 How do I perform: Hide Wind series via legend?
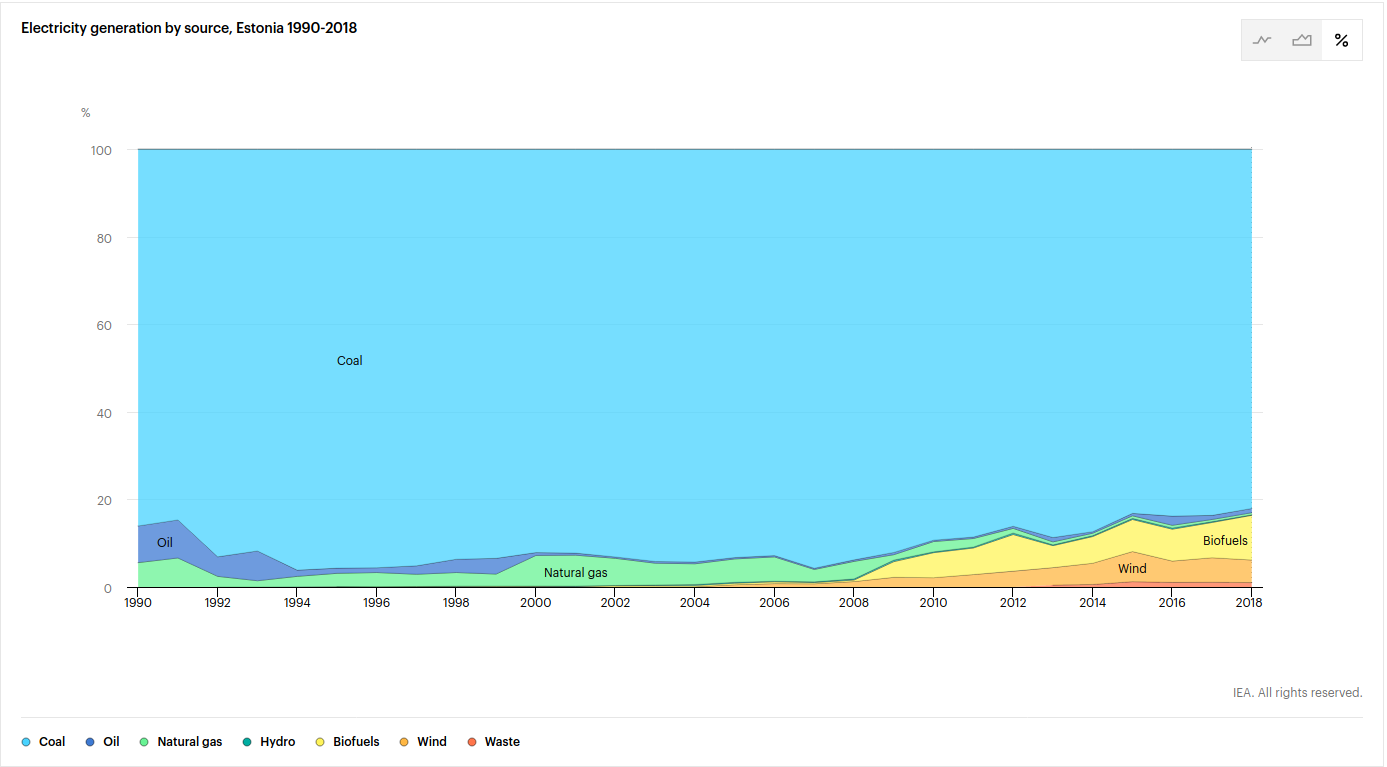coord(423,742)
